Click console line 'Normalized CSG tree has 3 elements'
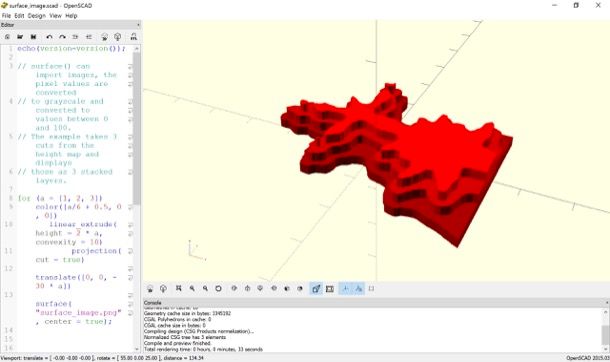This screenshot has width=610, height=362. pos(185,338)
